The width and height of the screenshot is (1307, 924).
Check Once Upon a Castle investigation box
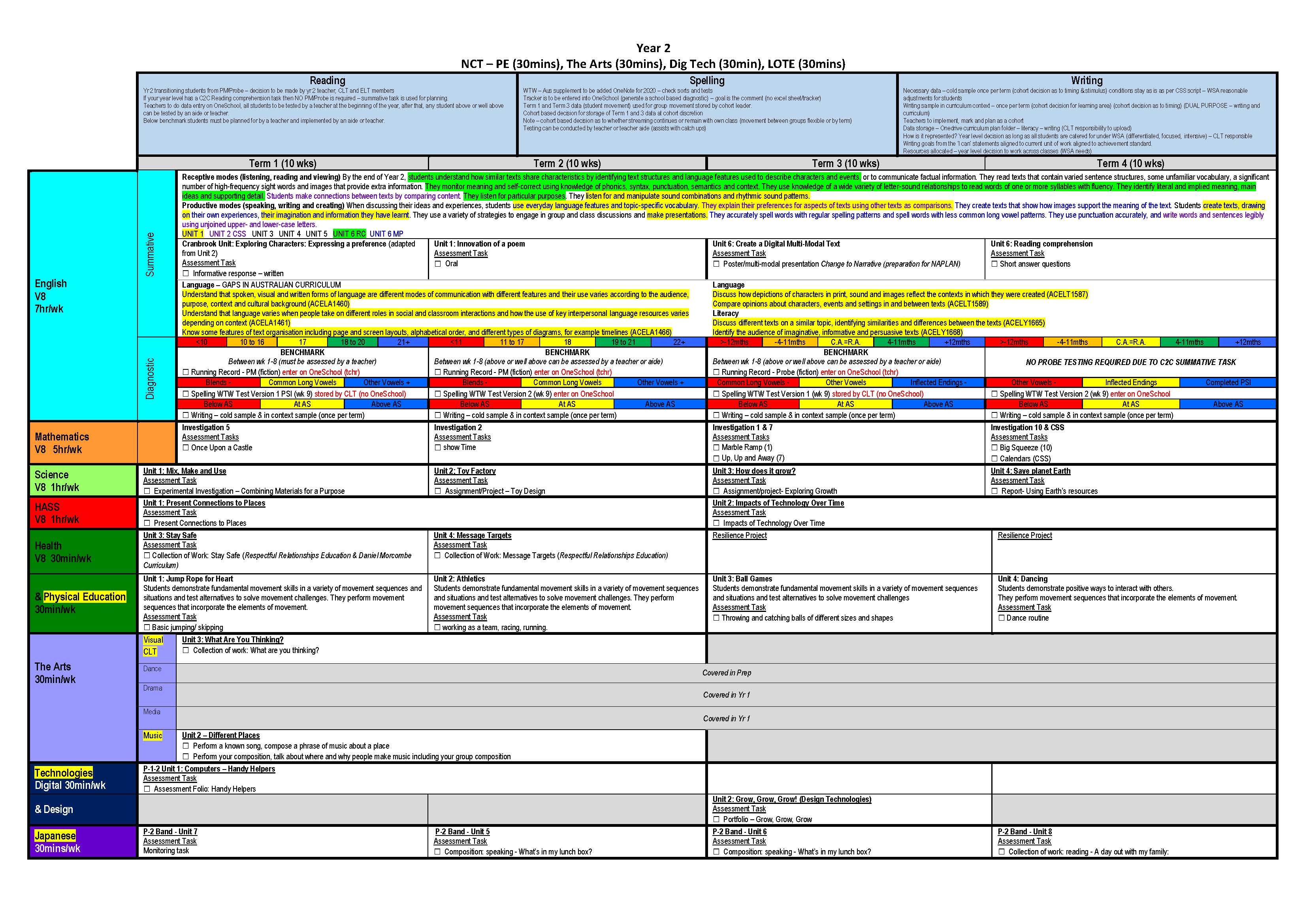tap(186, 448)
